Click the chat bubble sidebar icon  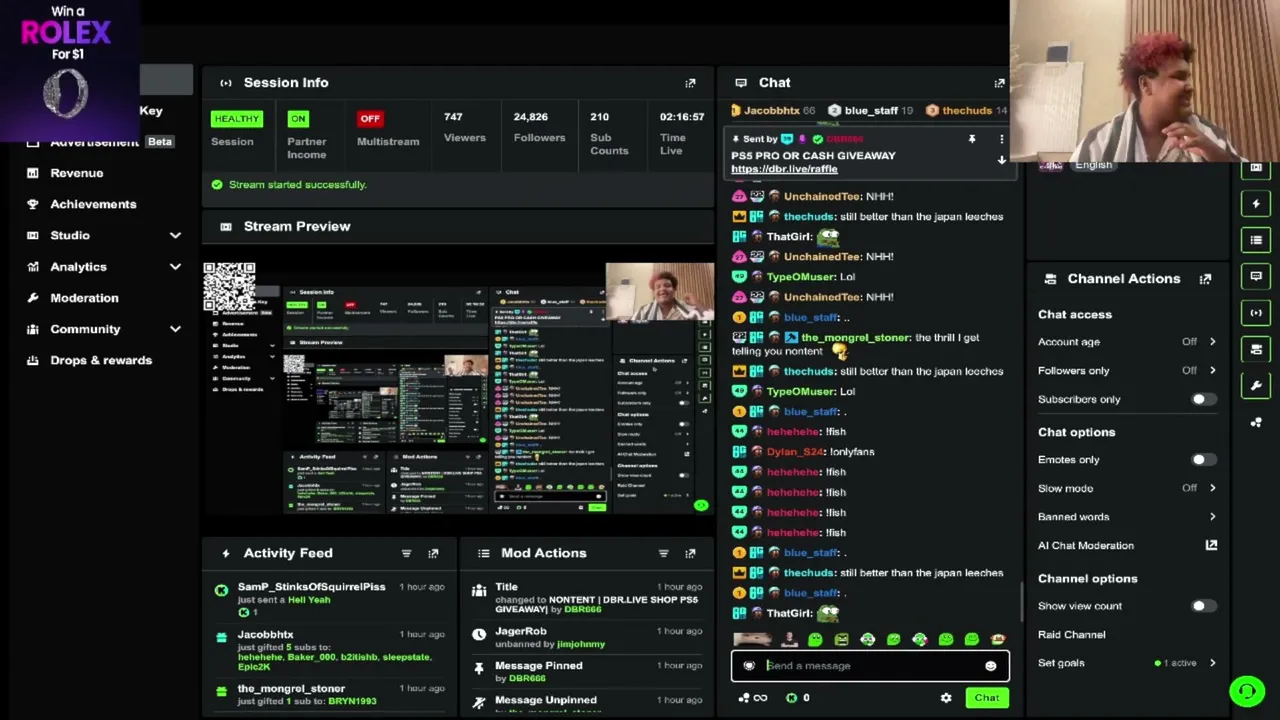[1256, 276]
